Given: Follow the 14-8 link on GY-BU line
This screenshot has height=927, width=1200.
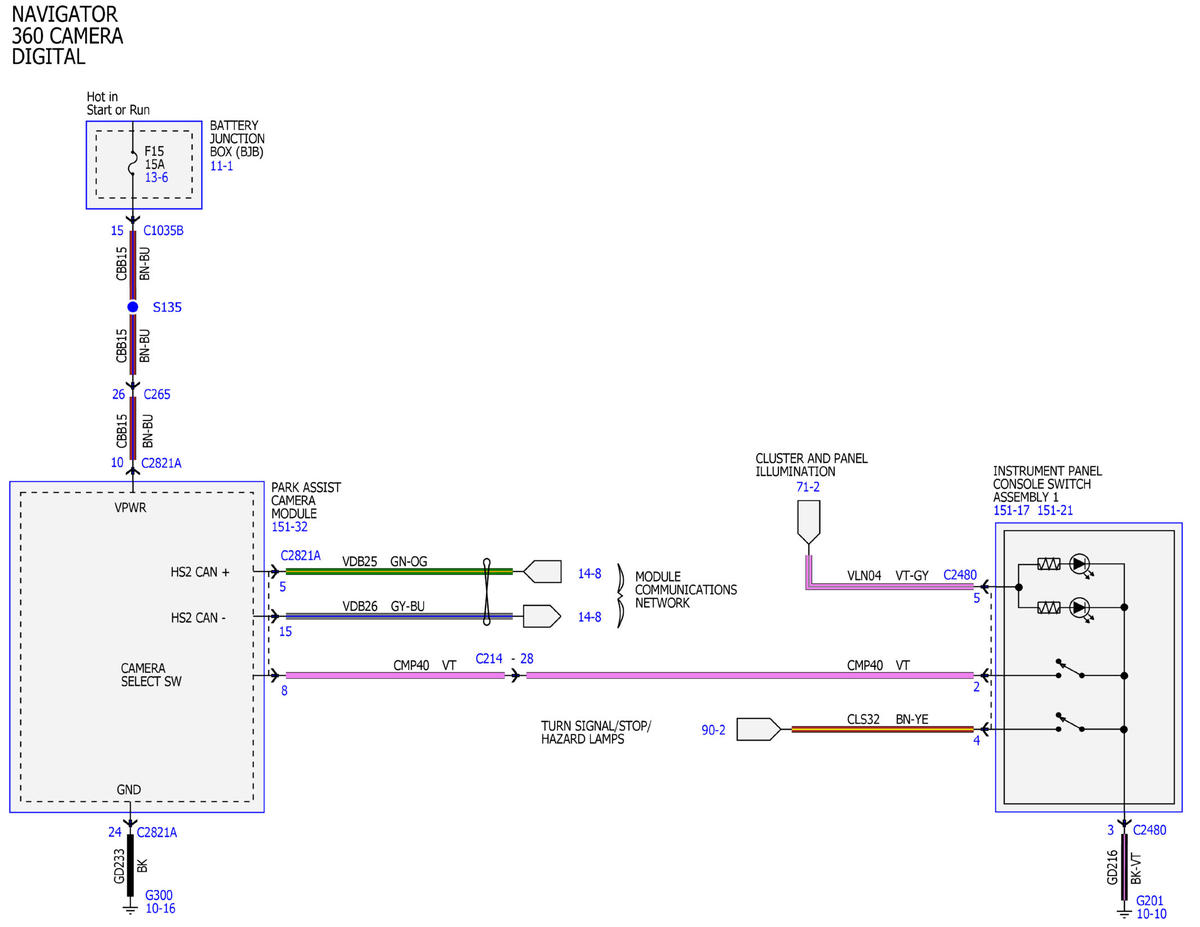Looking at the screenshot, I should pos(590,617).
